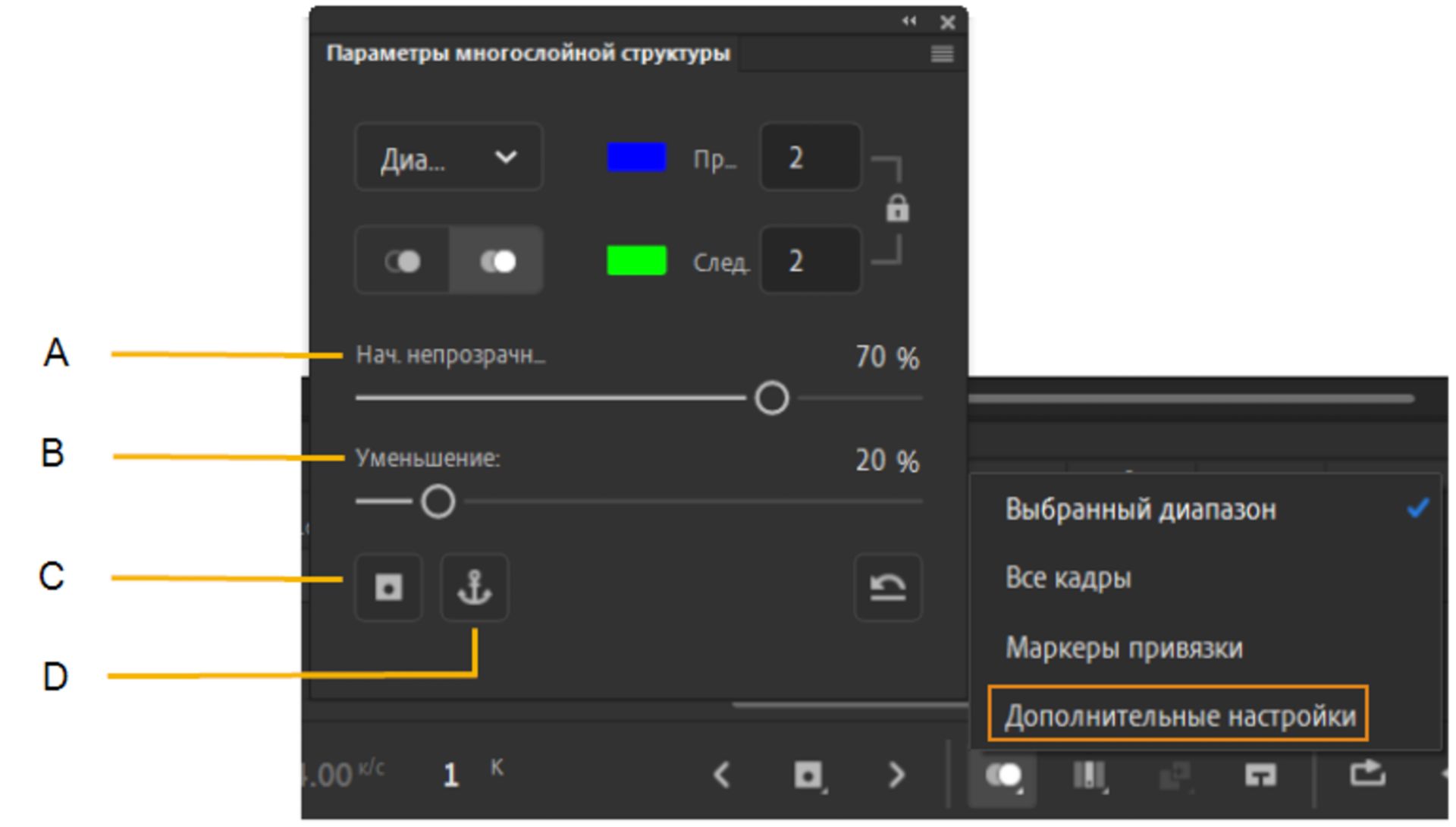Open the onion skin range dropdown
This screenshot has width=1456, height=827.
[x=449, y=157]
